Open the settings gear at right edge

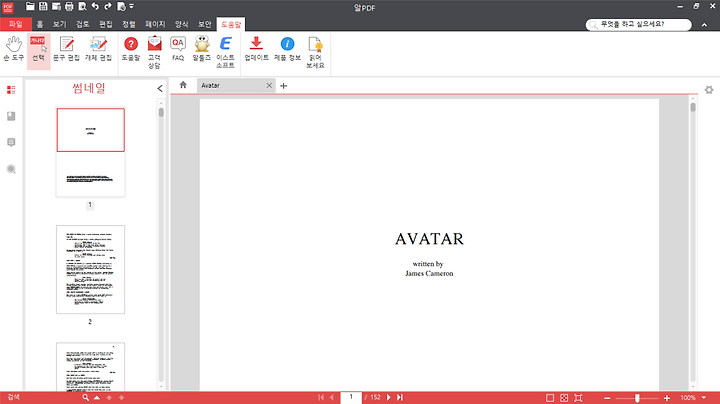pyautogui.click(x=709, y=90)
